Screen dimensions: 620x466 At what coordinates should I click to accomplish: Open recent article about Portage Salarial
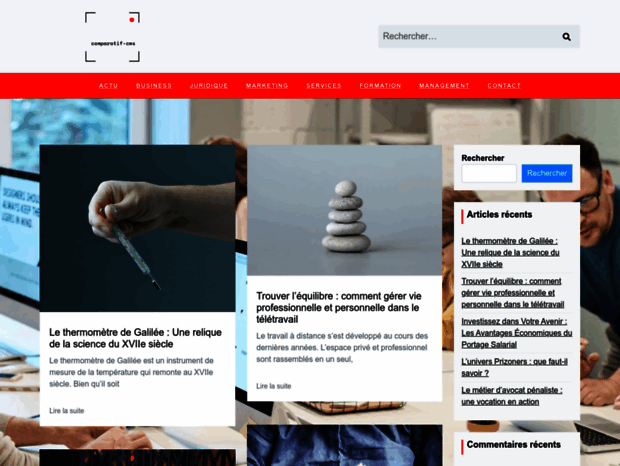(x=514, y=334)
